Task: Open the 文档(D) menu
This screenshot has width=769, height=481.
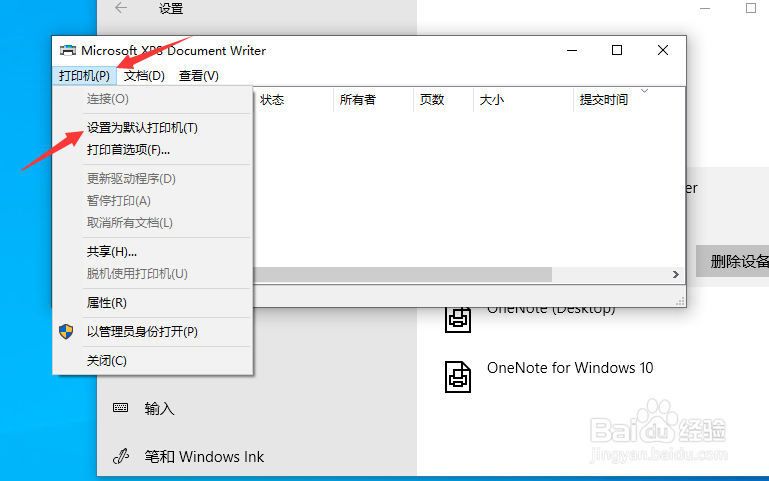Action: pos(144,76)
